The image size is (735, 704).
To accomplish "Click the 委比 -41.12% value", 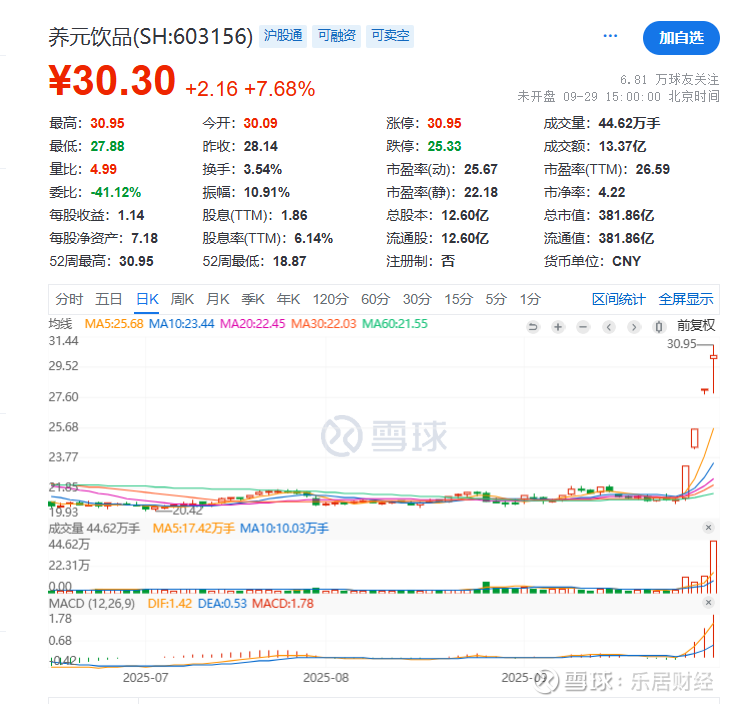I will (x=115, y=192).
